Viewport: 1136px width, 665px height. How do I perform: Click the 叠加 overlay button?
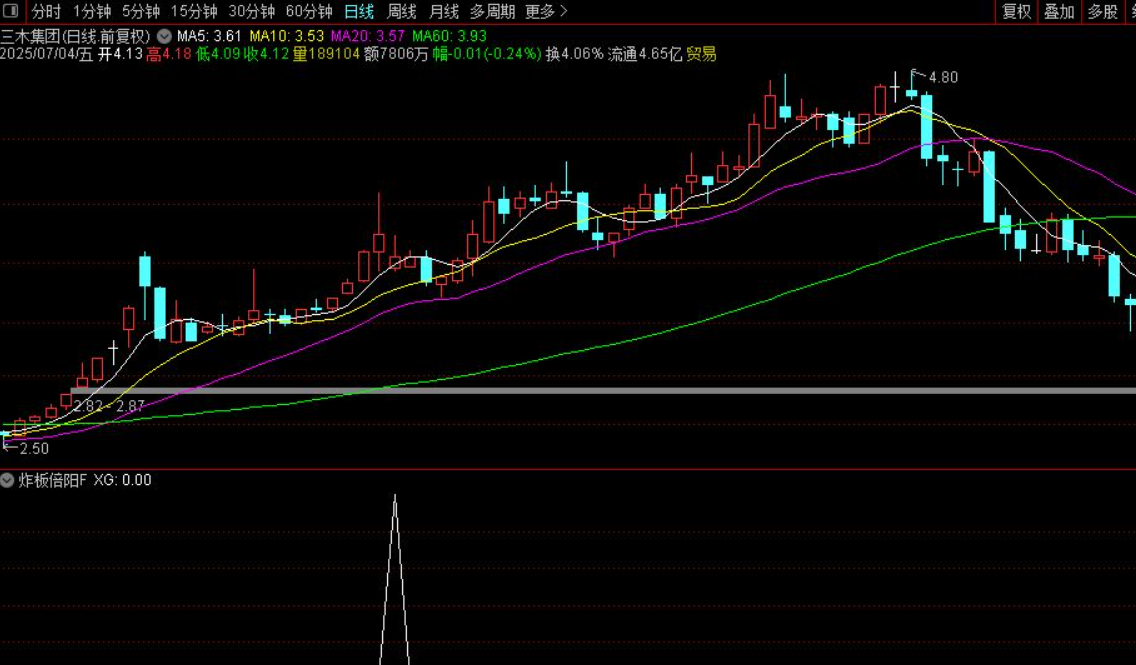(x=1059, y=12)
